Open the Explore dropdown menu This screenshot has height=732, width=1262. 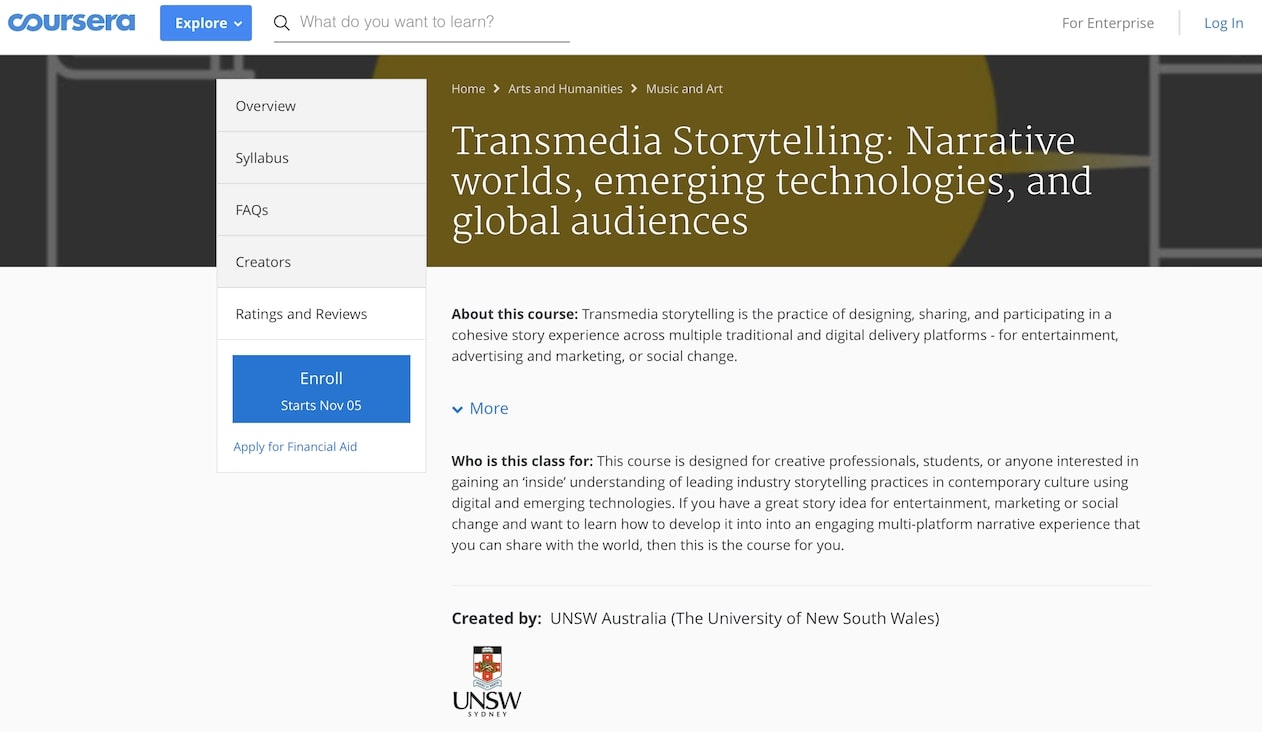click(x=206, y=23)
